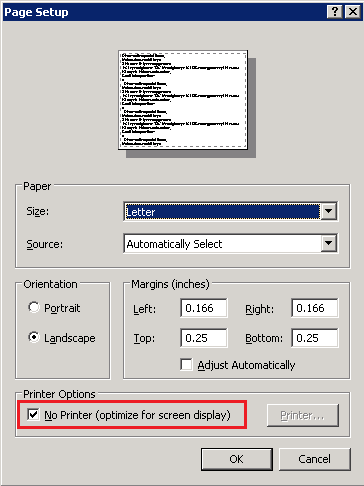Click the Bottom margin field
The image size is (364, 486).
pyautogui.click(x=315, y=338)
